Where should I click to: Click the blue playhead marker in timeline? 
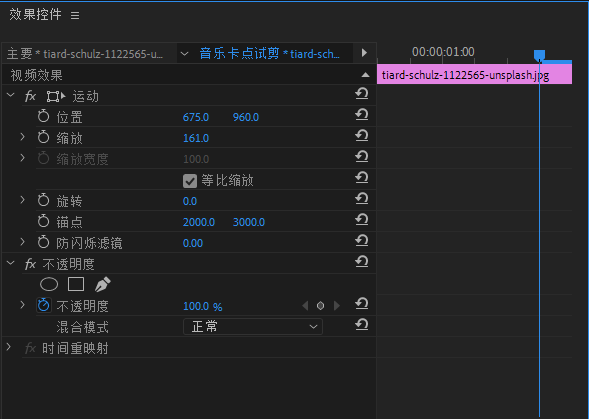pos(539,56)
